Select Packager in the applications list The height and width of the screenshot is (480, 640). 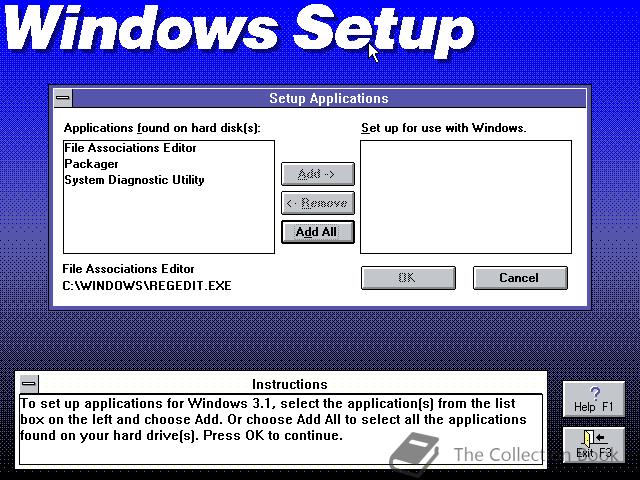click(169, 164)
